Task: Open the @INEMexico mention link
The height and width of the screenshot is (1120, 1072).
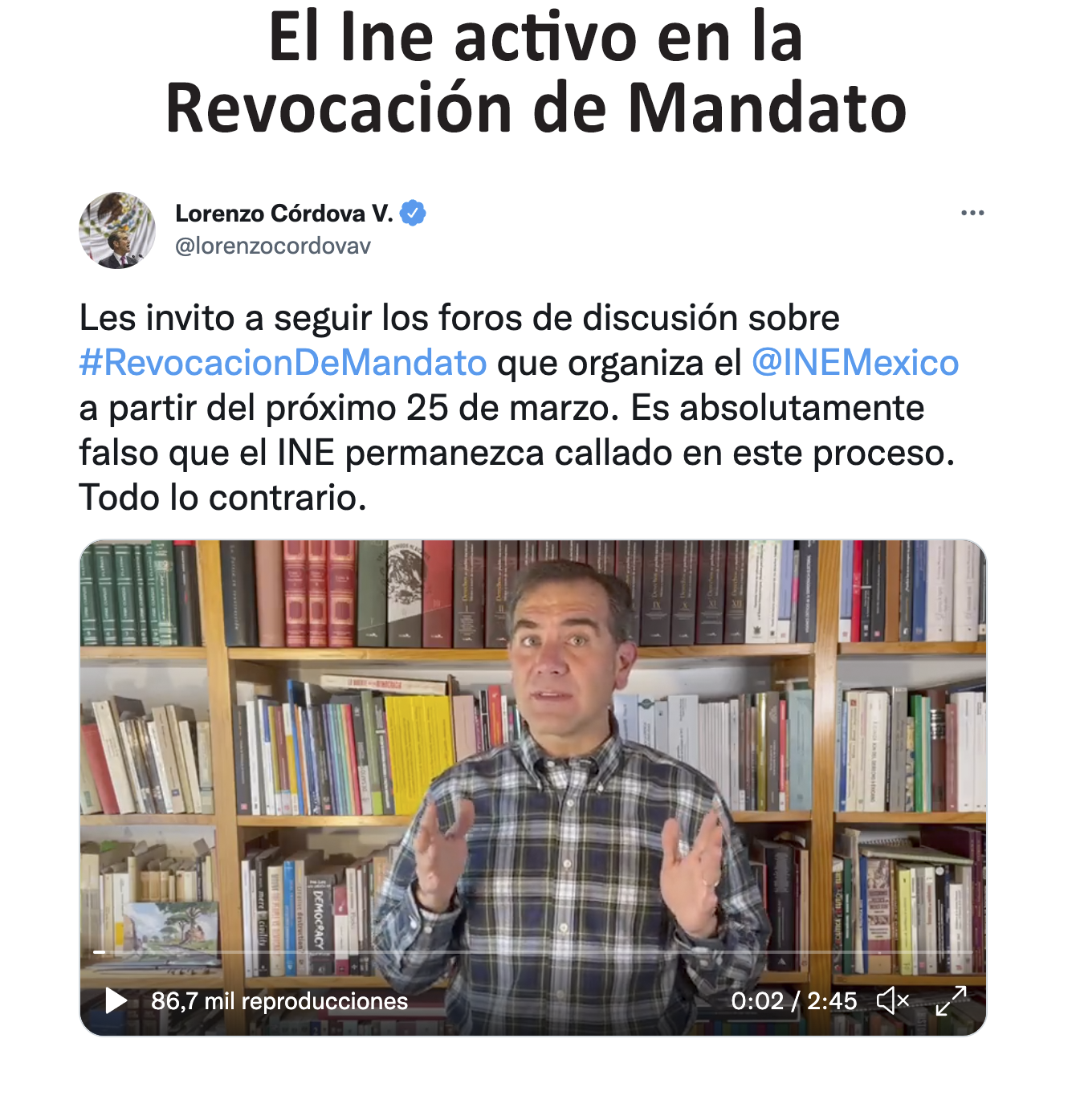Action: coord(855,363)
